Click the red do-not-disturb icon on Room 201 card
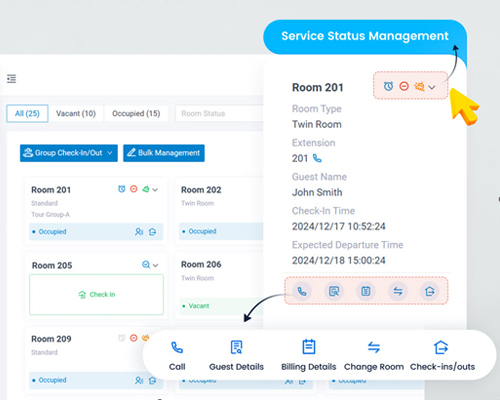This screenshot has height=400, width=500. (134, 189)
